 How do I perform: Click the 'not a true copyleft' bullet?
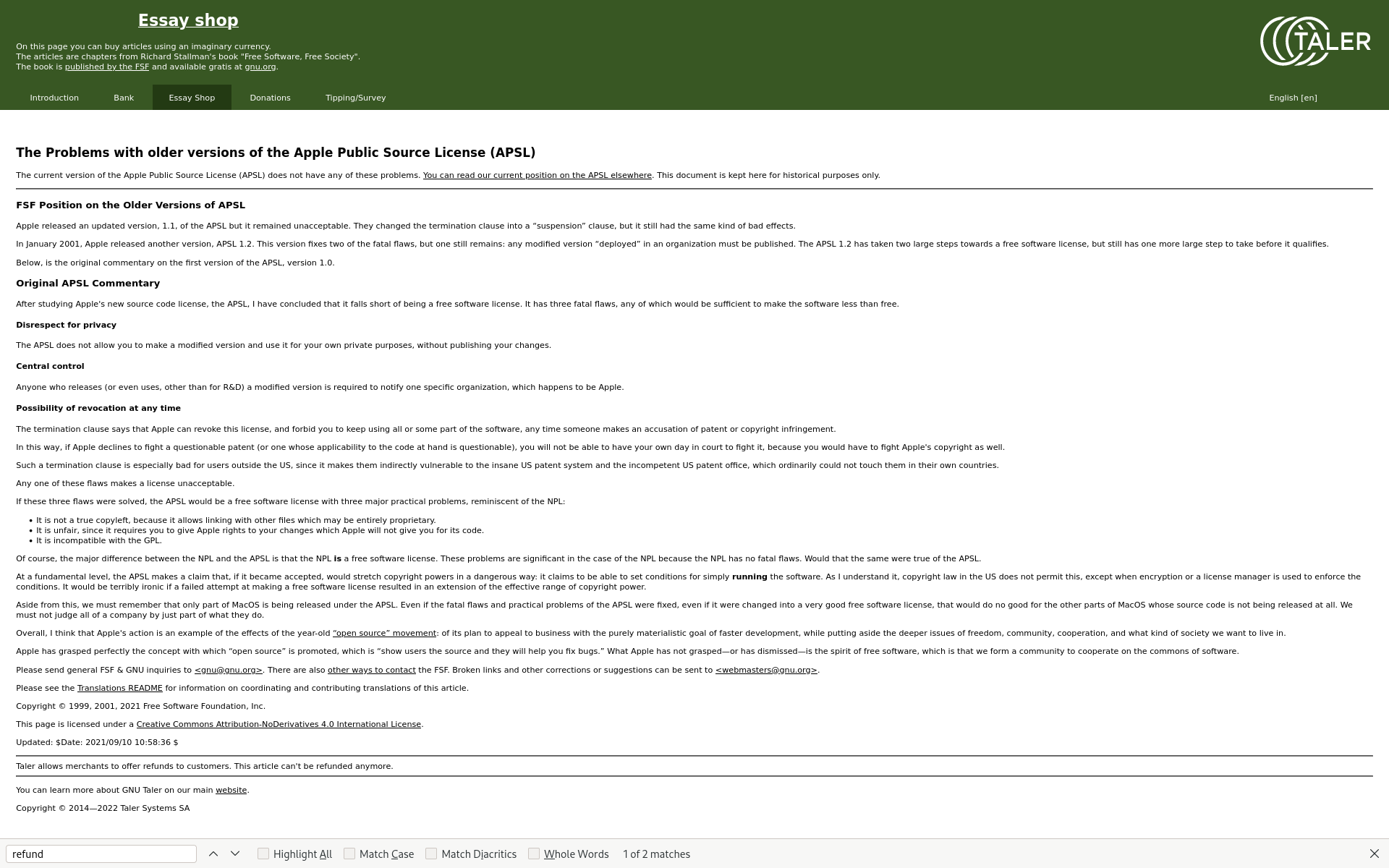pyautogui.click(x=236, y=520)
